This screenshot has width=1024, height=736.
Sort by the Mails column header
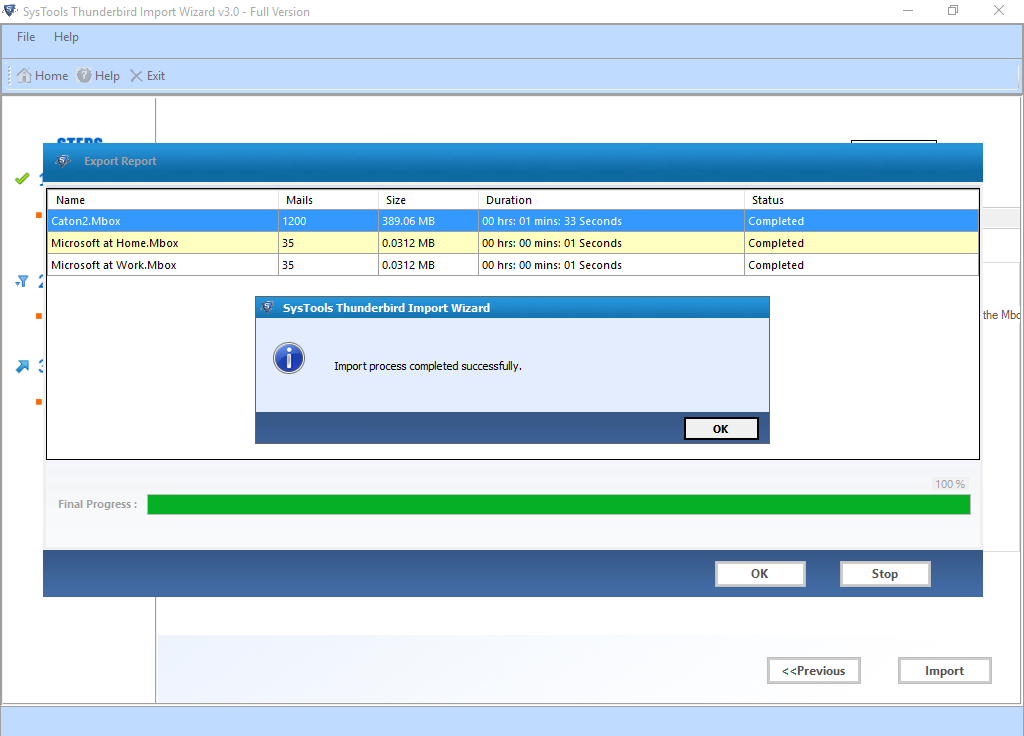point(328,200)
